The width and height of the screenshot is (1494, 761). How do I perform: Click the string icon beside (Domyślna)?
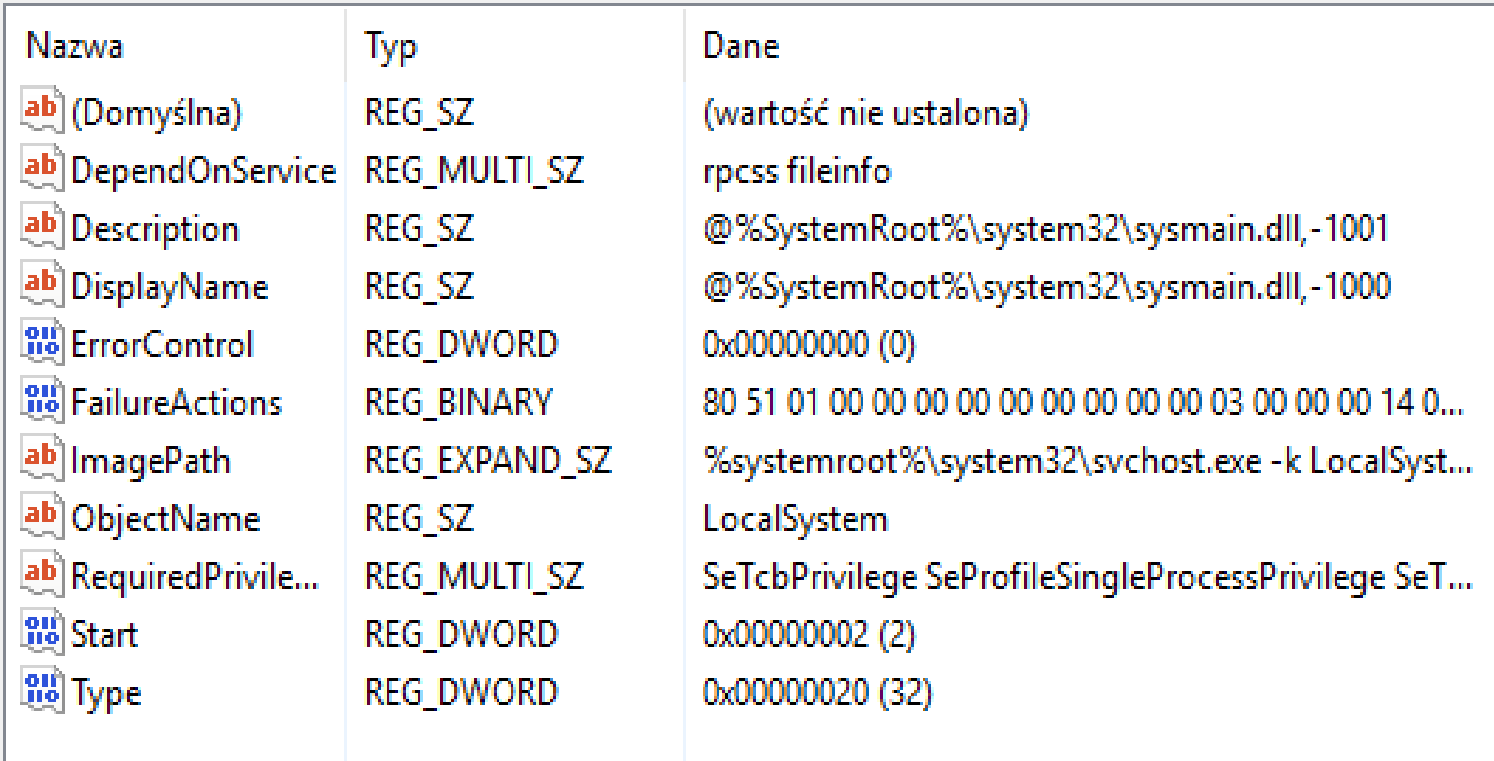[41, 113]
